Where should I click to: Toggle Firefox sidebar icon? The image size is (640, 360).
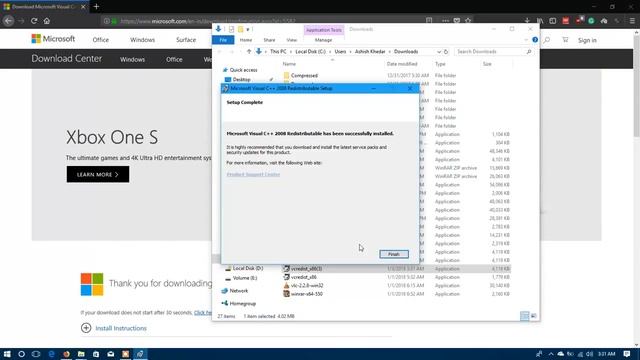pyautogui.click(x=553, y=21)
